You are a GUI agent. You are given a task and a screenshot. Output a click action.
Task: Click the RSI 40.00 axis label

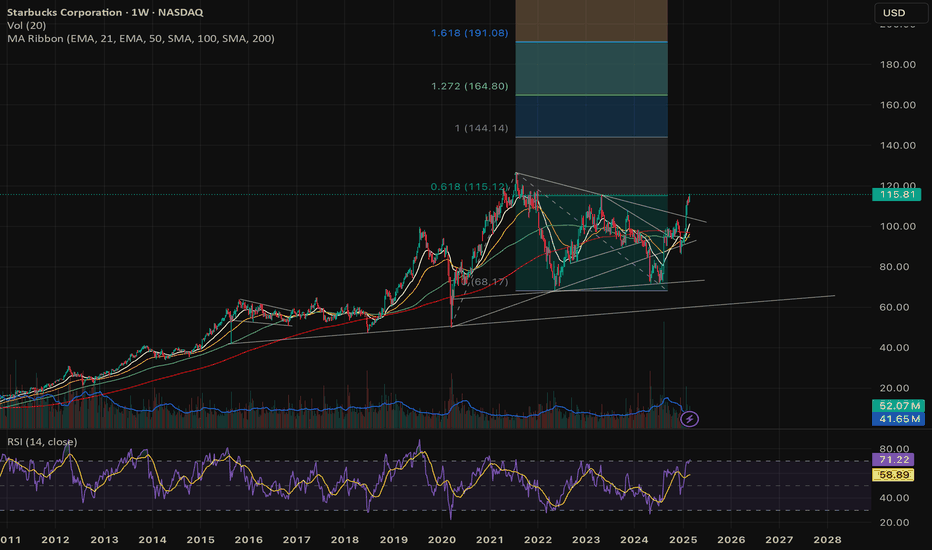tap(895, 498)
